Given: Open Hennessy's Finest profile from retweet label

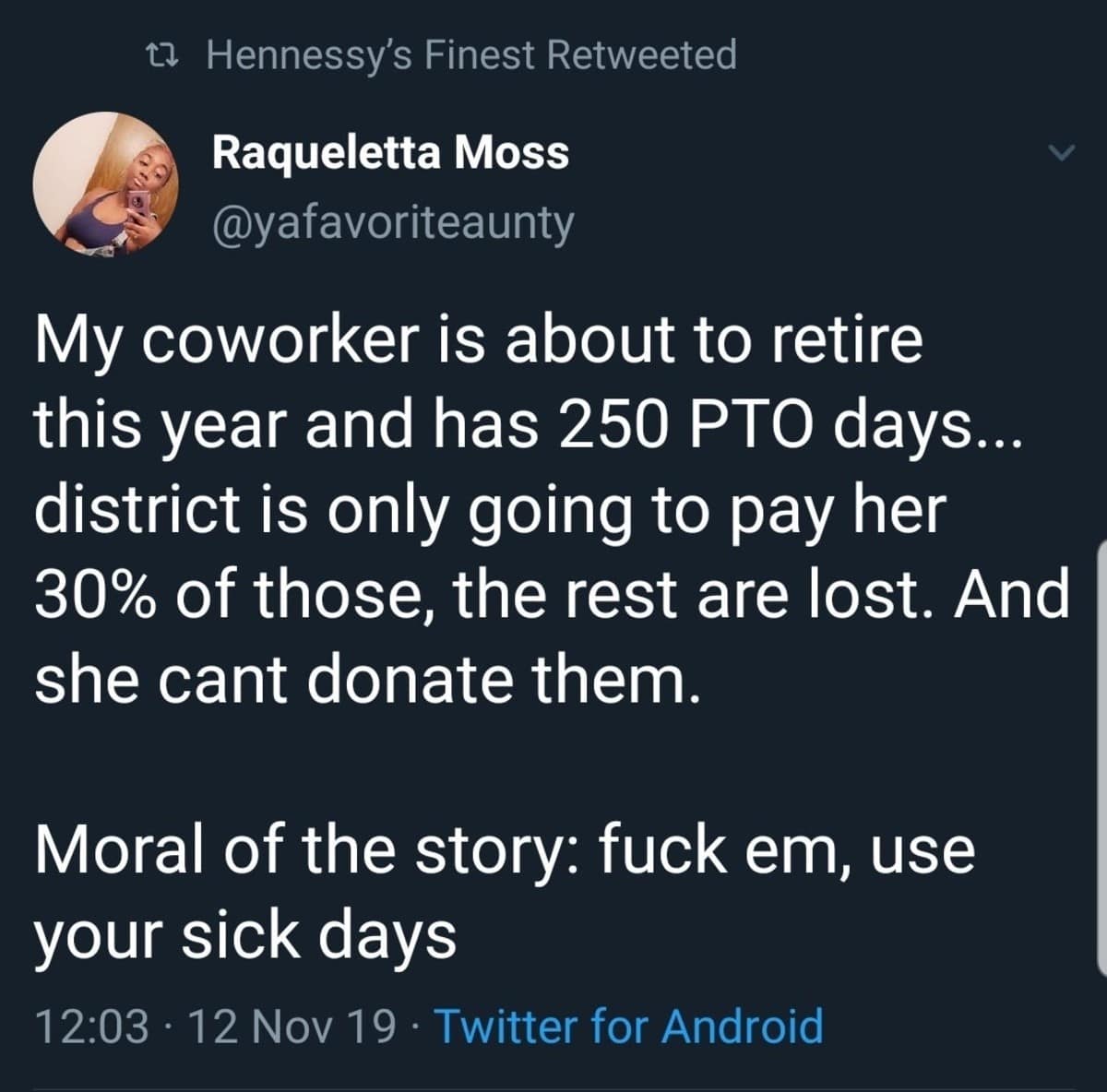Looking at the screenshot, I should [373, 55].
